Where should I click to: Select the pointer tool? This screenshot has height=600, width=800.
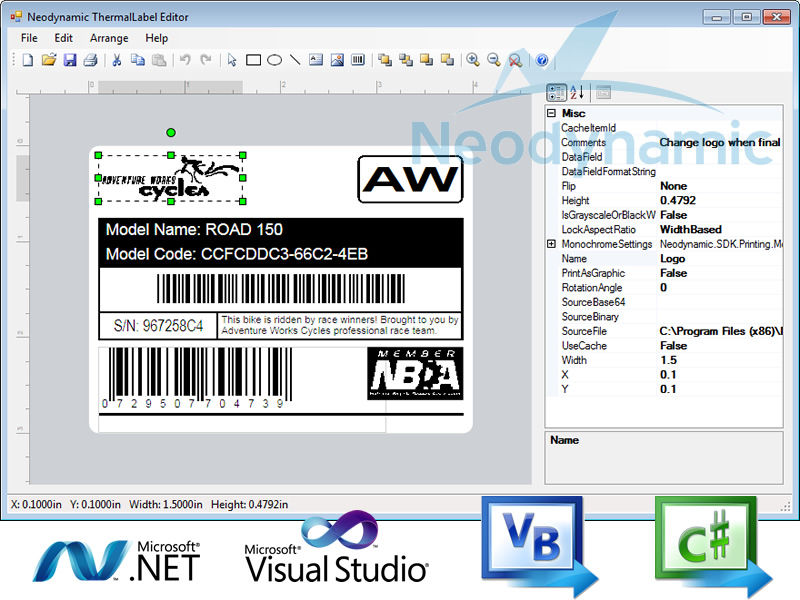coord(232,60)
